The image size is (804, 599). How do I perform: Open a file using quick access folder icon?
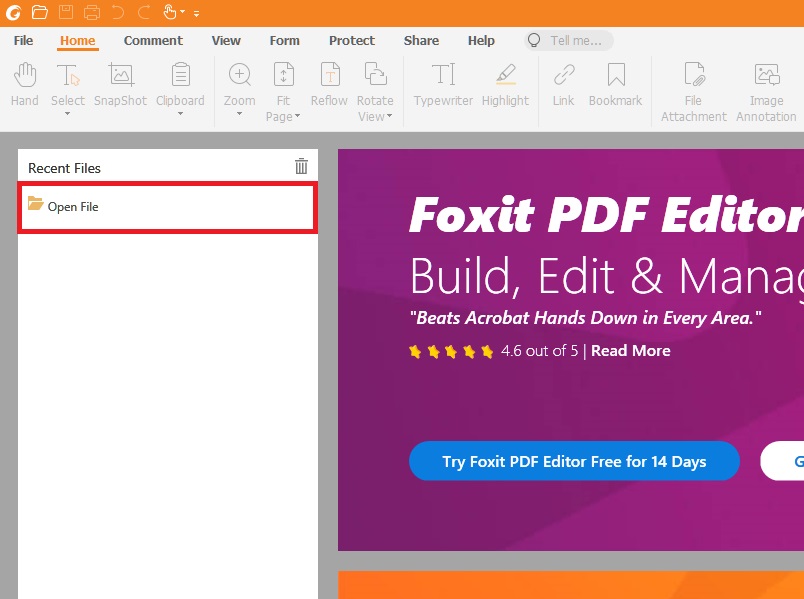point(39,12)
